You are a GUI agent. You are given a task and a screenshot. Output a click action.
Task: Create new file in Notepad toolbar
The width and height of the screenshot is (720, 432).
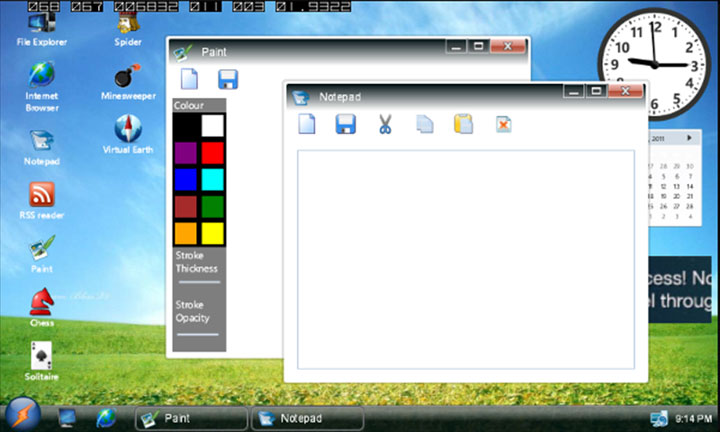tap(307, 124)
